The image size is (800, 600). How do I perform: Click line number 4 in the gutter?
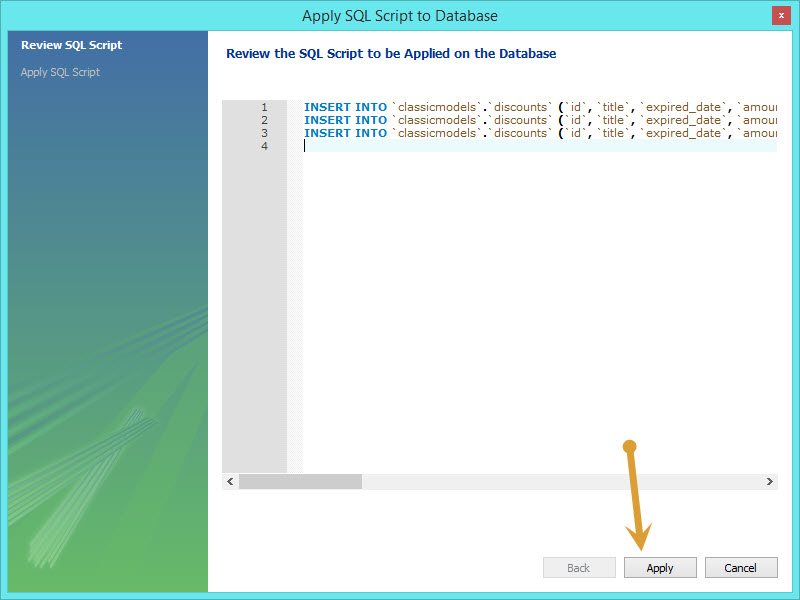pyautogui.click(x=264, y=146)
